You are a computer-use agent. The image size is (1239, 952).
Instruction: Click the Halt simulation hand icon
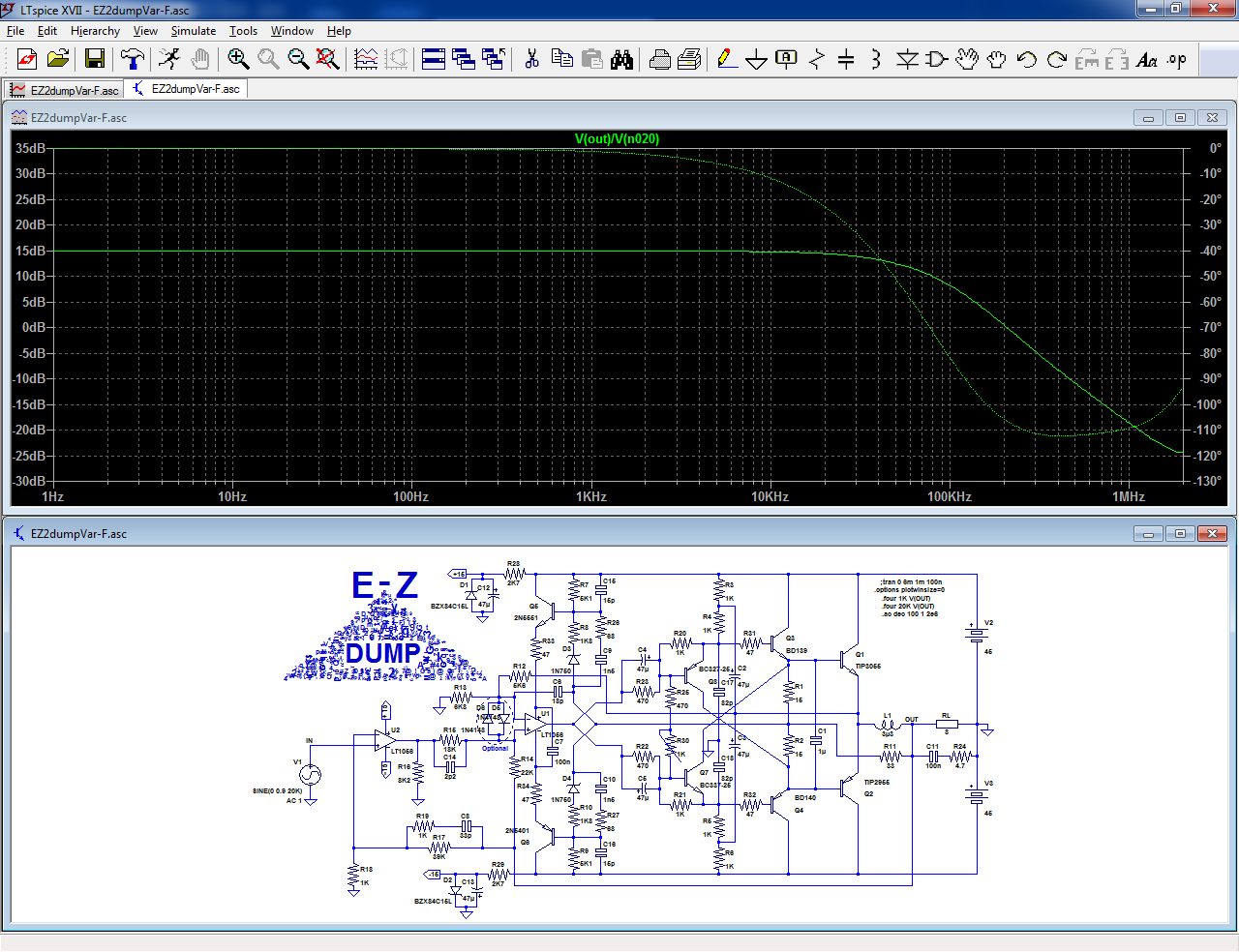(x=199, y=59)
